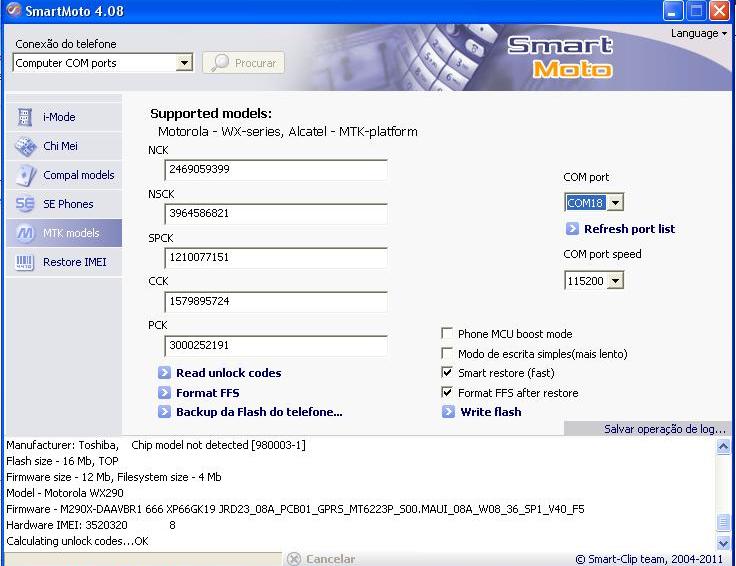Click the CCK code field
This screenshot has height=566, width=736.
tap(276, 302)
